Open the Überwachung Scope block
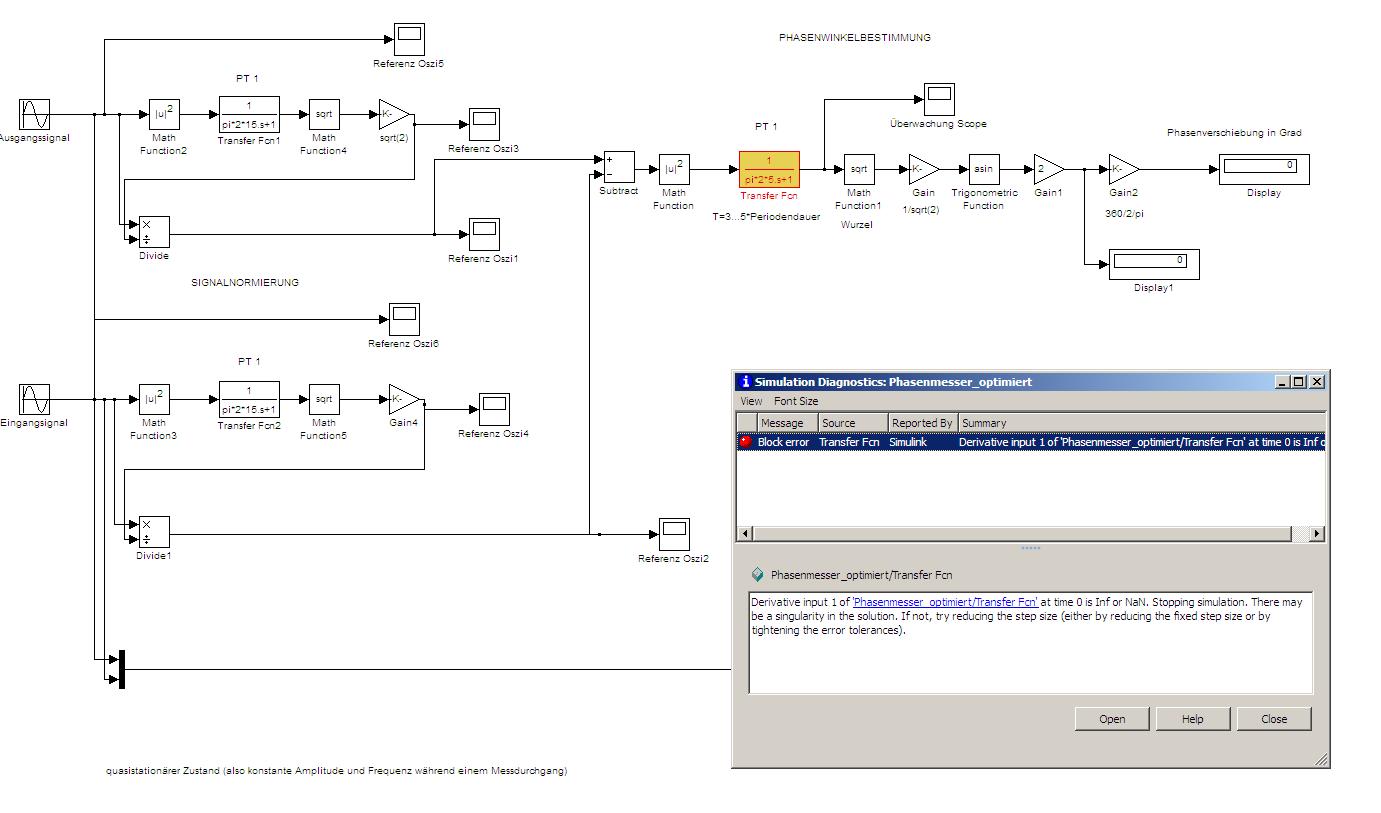Viewport: 1381px width, 813px height. (938, 99)
